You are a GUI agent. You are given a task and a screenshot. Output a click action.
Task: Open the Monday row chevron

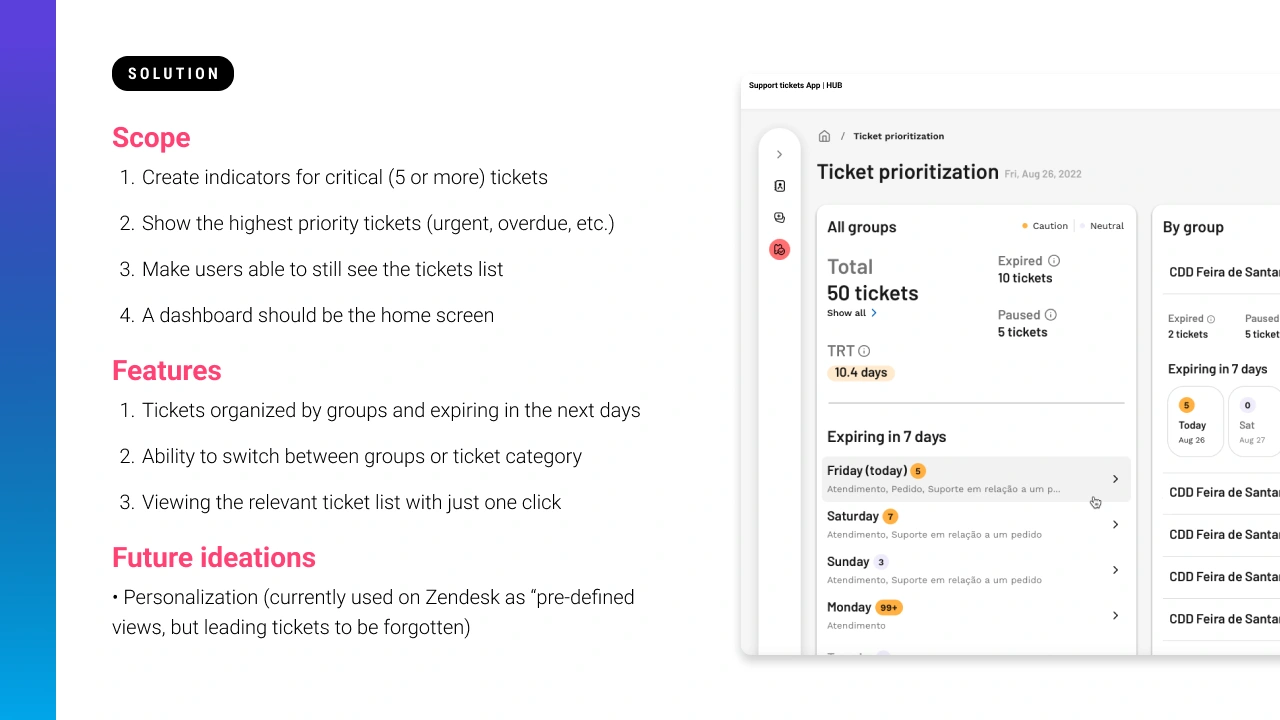(x=1116, y=616)
